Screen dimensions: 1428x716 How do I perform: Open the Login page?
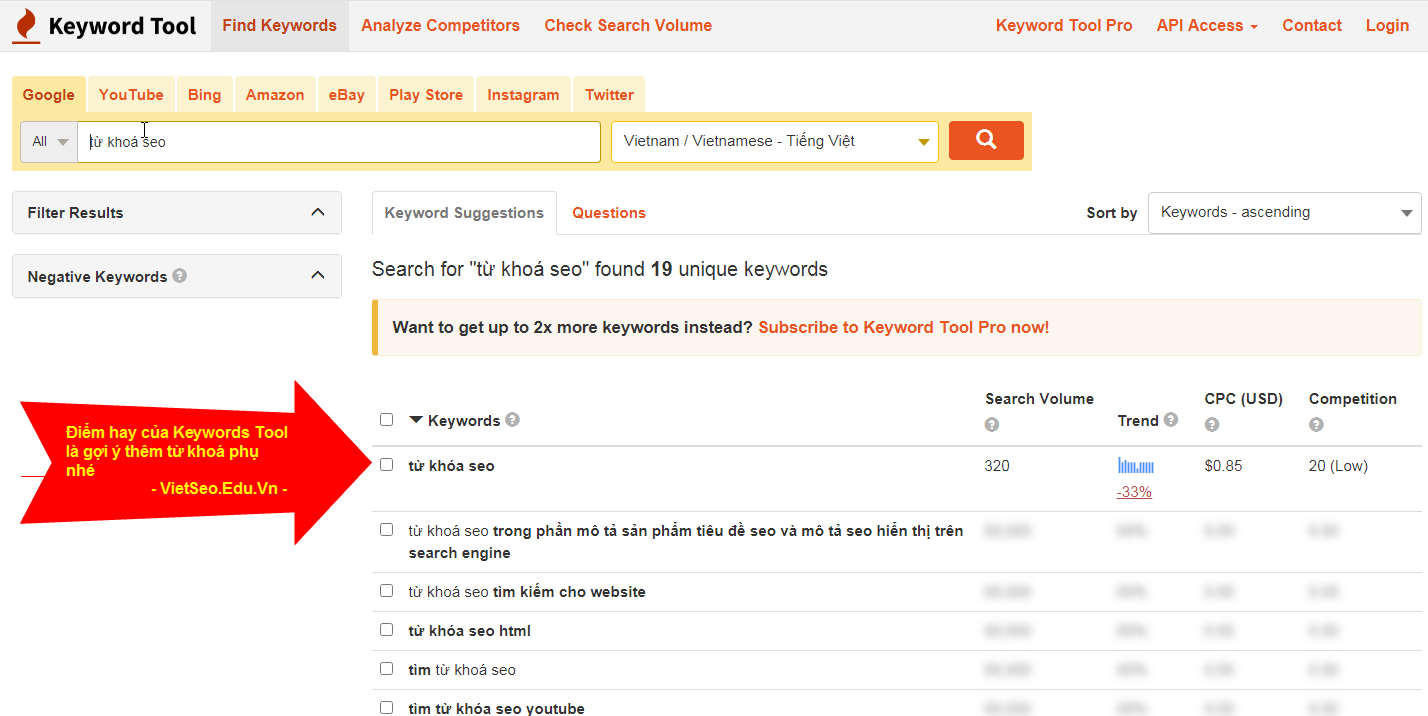[x=1387, y=25]
